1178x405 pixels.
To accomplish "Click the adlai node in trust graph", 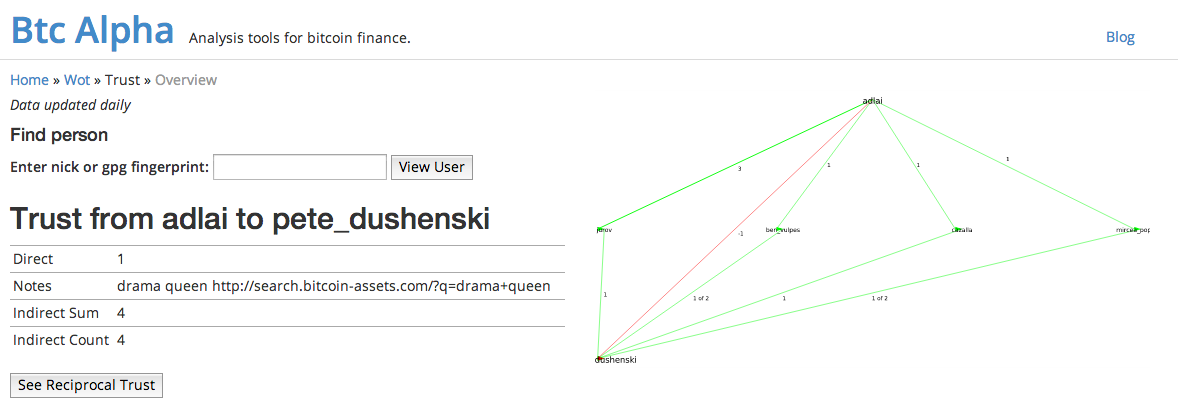I will point(872,100).
